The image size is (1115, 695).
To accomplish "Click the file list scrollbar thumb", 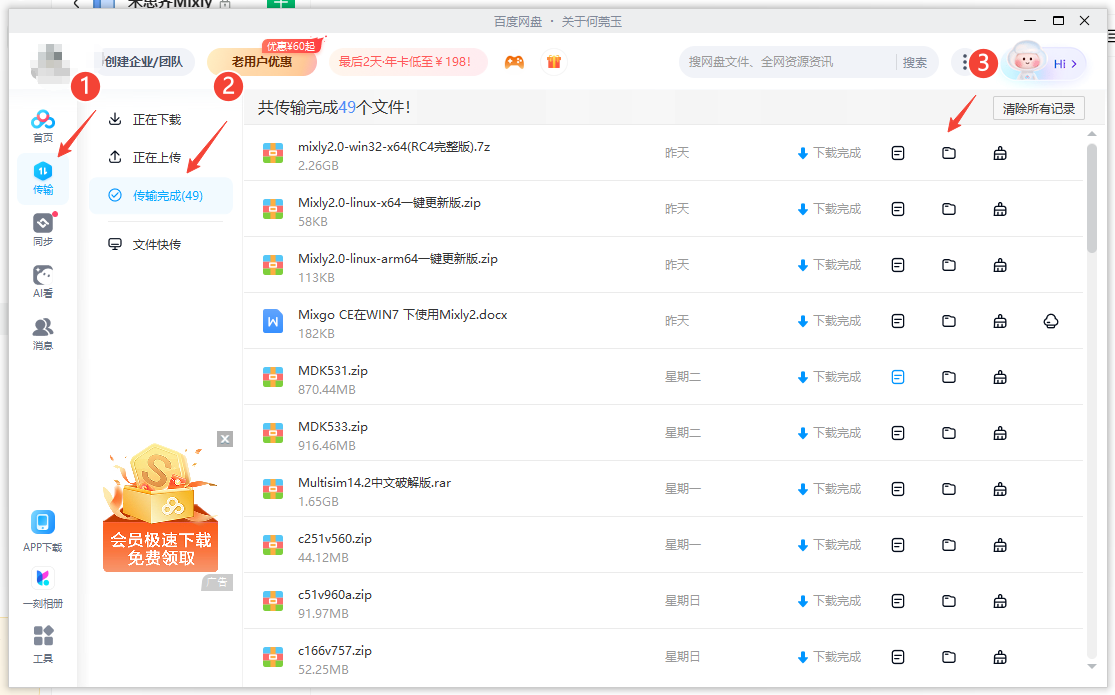I will (x=1092, y=198).
